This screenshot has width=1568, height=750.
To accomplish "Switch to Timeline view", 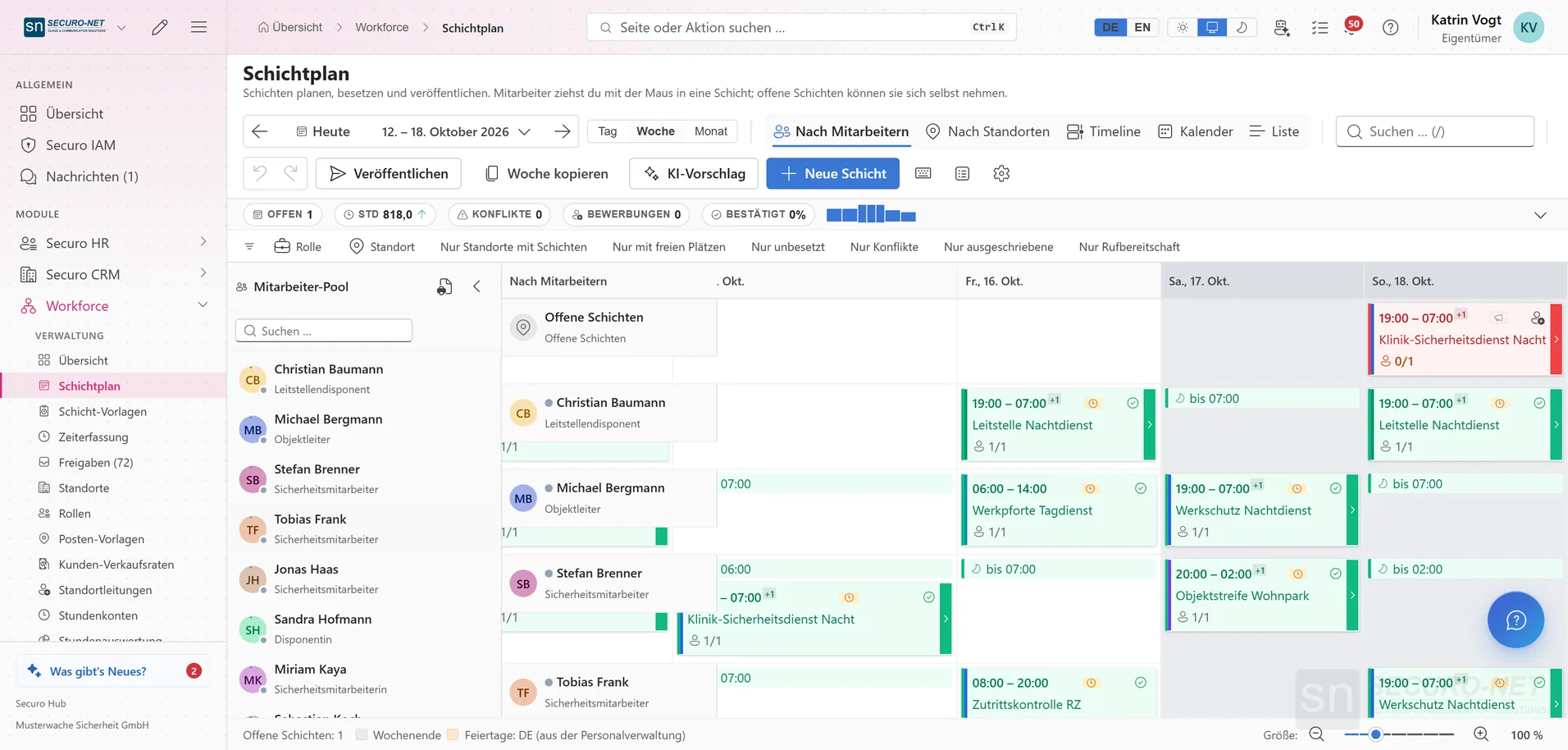I will 1103,131.
